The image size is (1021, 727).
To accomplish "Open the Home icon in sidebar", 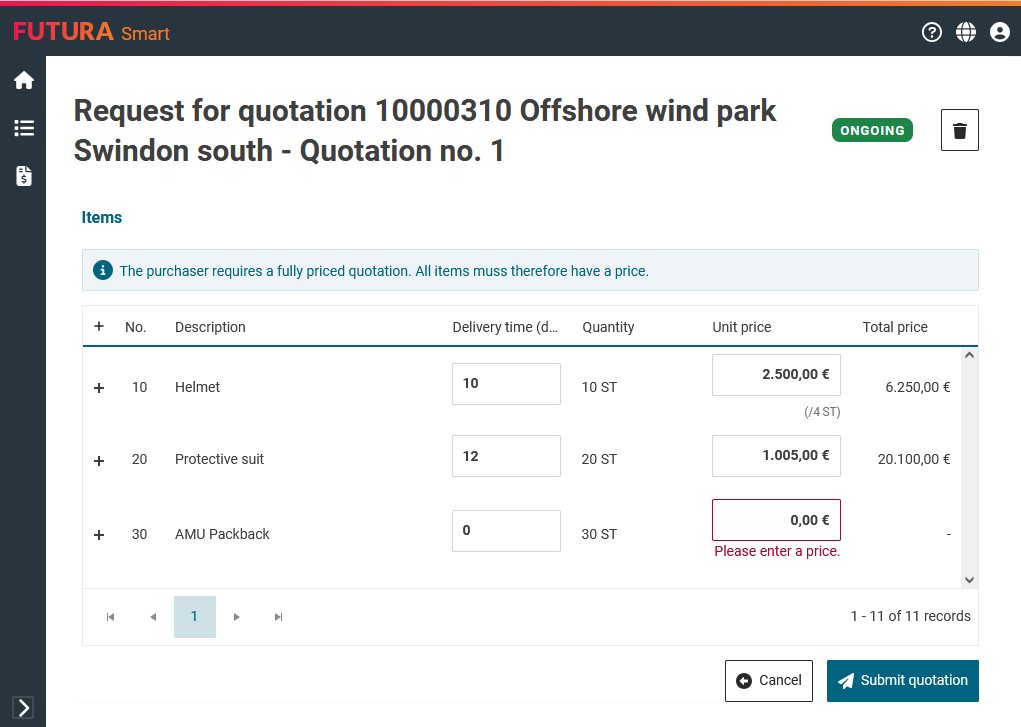I will click(23, 81).
